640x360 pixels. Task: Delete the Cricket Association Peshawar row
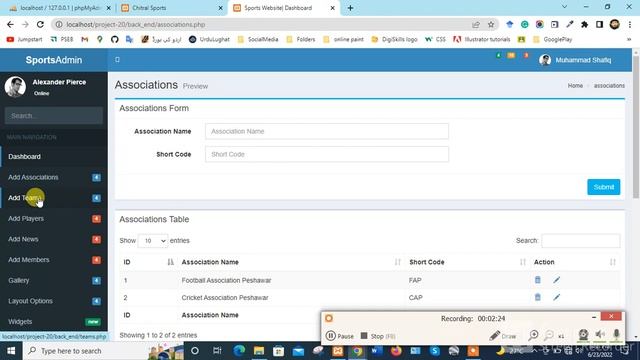(x=538, y=297)
